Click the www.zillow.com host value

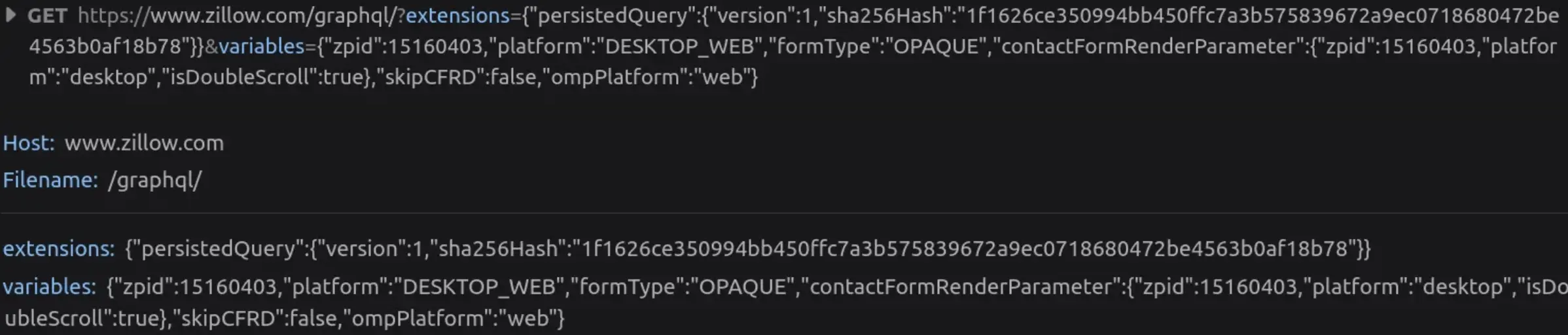[x=144, y=143]
